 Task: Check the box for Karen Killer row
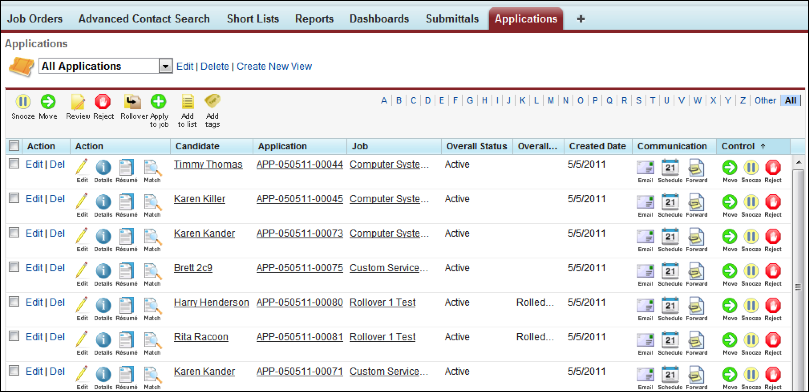click(14, 198)
